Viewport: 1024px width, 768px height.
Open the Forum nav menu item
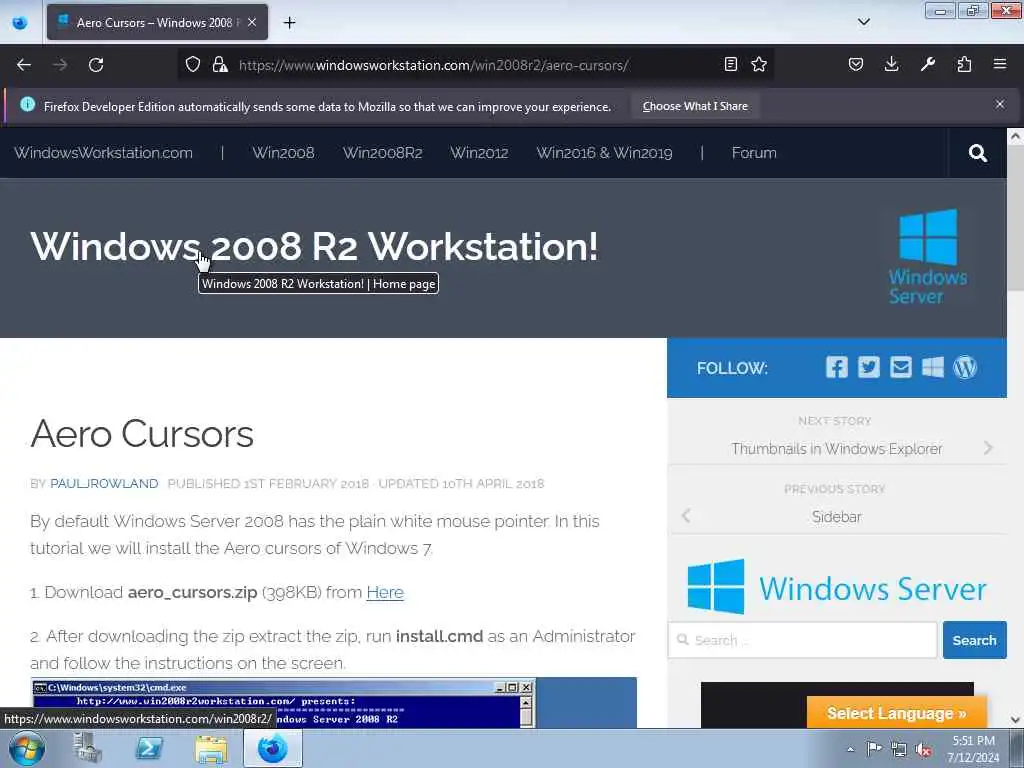coord(754,153)
